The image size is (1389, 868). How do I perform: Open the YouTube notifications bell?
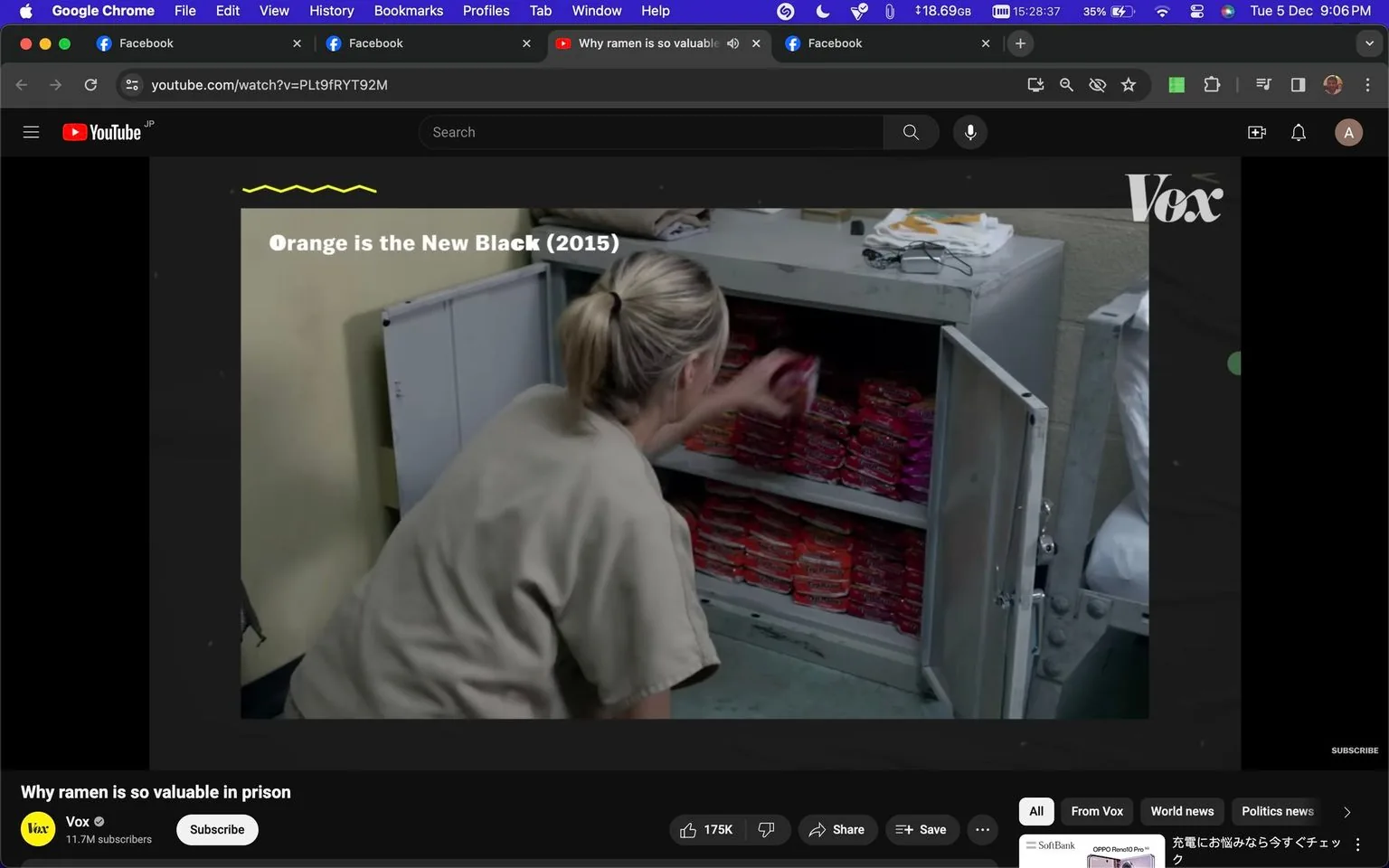(x=1298, y=131)
